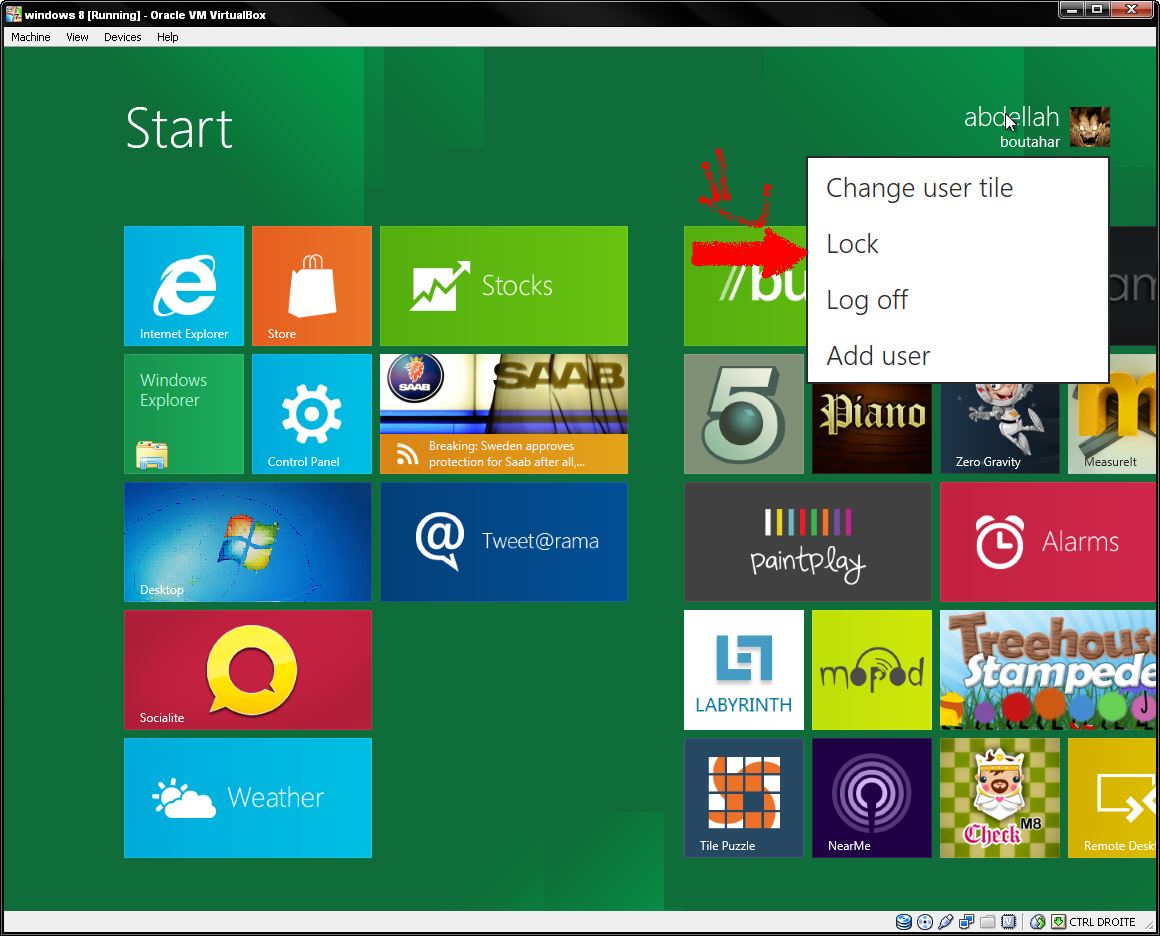Open the Store app tile
Viewport: 1160px width, 936px height.
[x=311, y=286]
